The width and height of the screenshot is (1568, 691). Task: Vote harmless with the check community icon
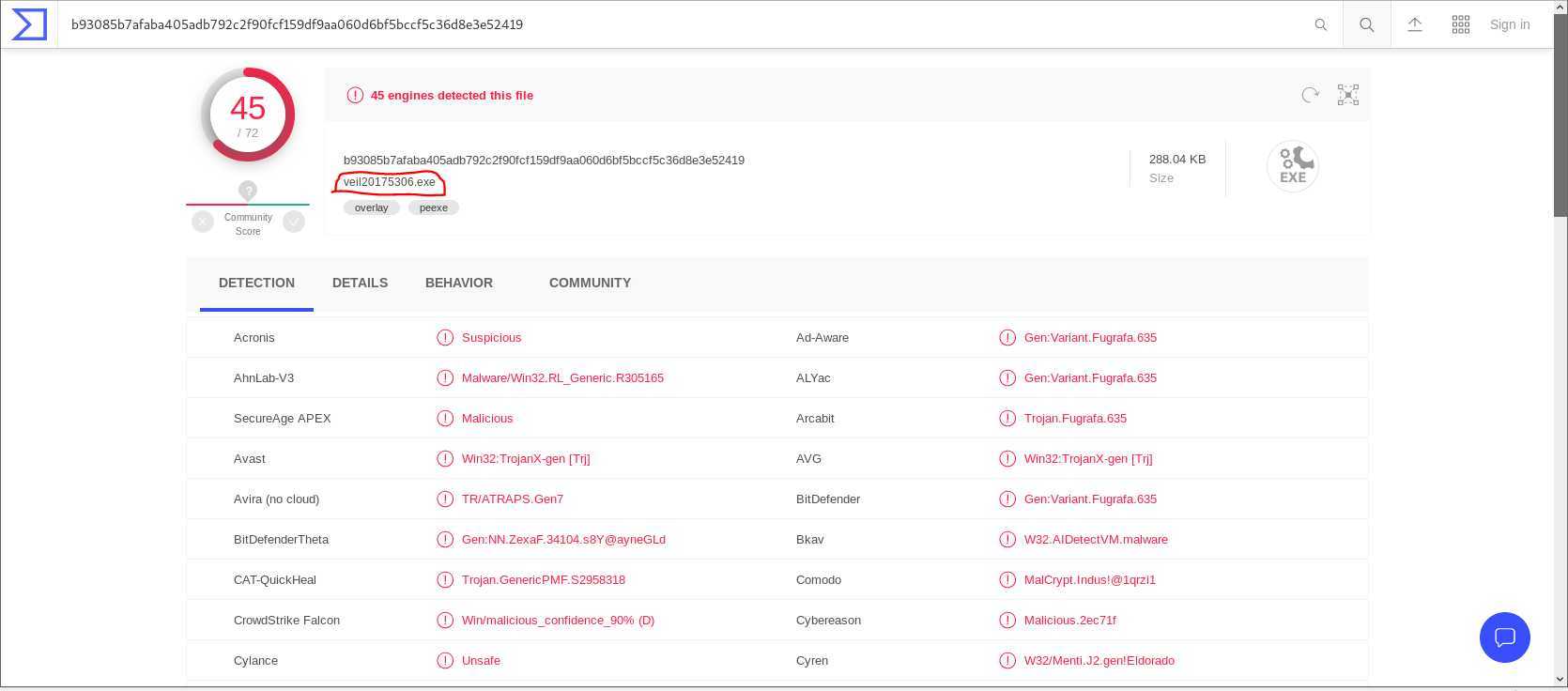tap(294, 222)
